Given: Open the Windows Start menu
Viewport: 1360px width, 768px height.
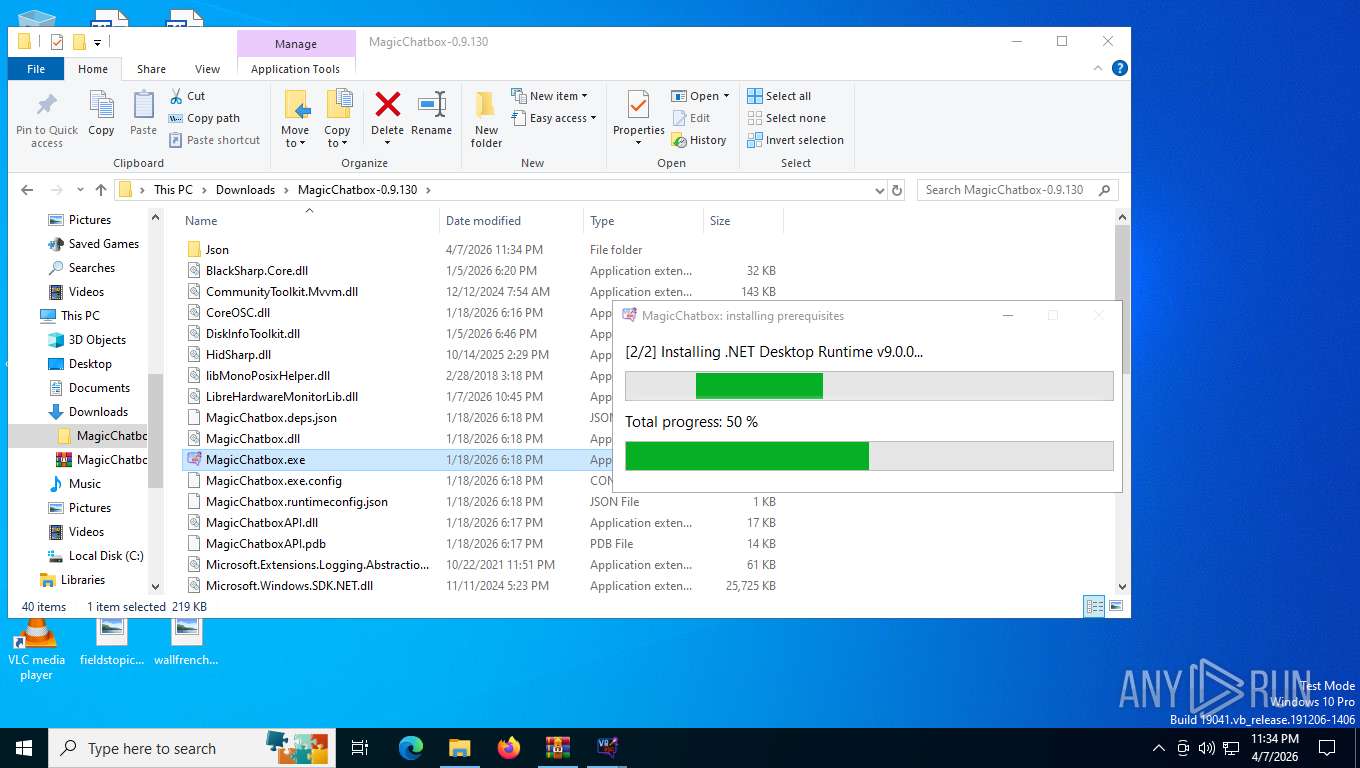Looking at the screenshot, I should coord(24,747).
